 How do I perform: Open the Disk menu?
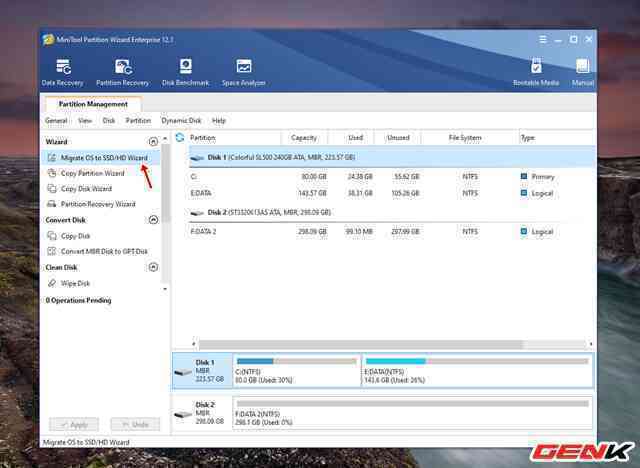(109, 121)
